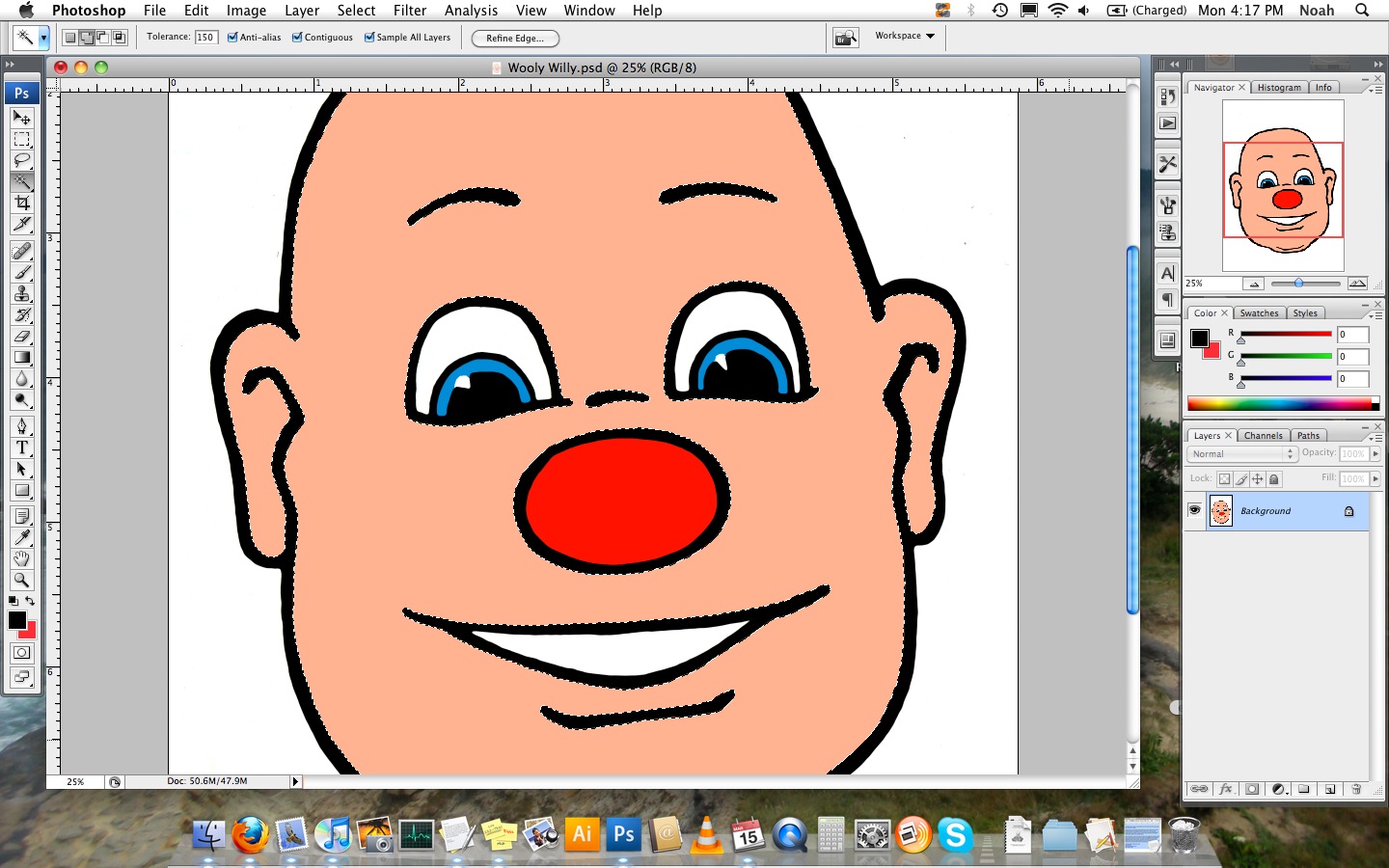Change screen mode at toolbox bottom
Image resolution: width=1389 pixels, height=868 pixels.
click(x=21, y=677)
